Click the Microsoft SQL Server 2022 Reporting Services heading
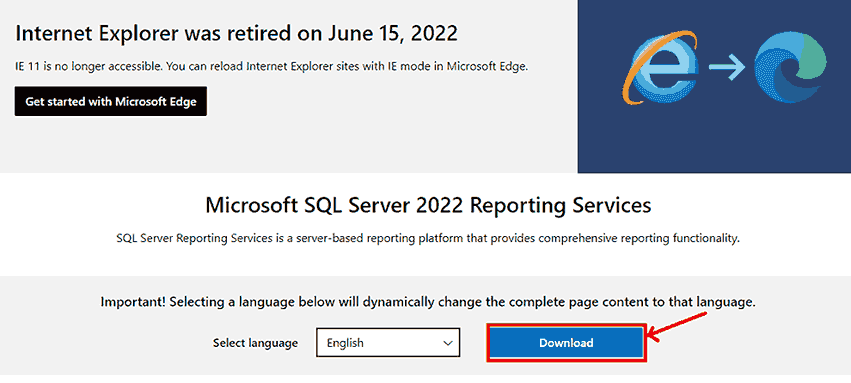851x383 pixels. (428, 206)
